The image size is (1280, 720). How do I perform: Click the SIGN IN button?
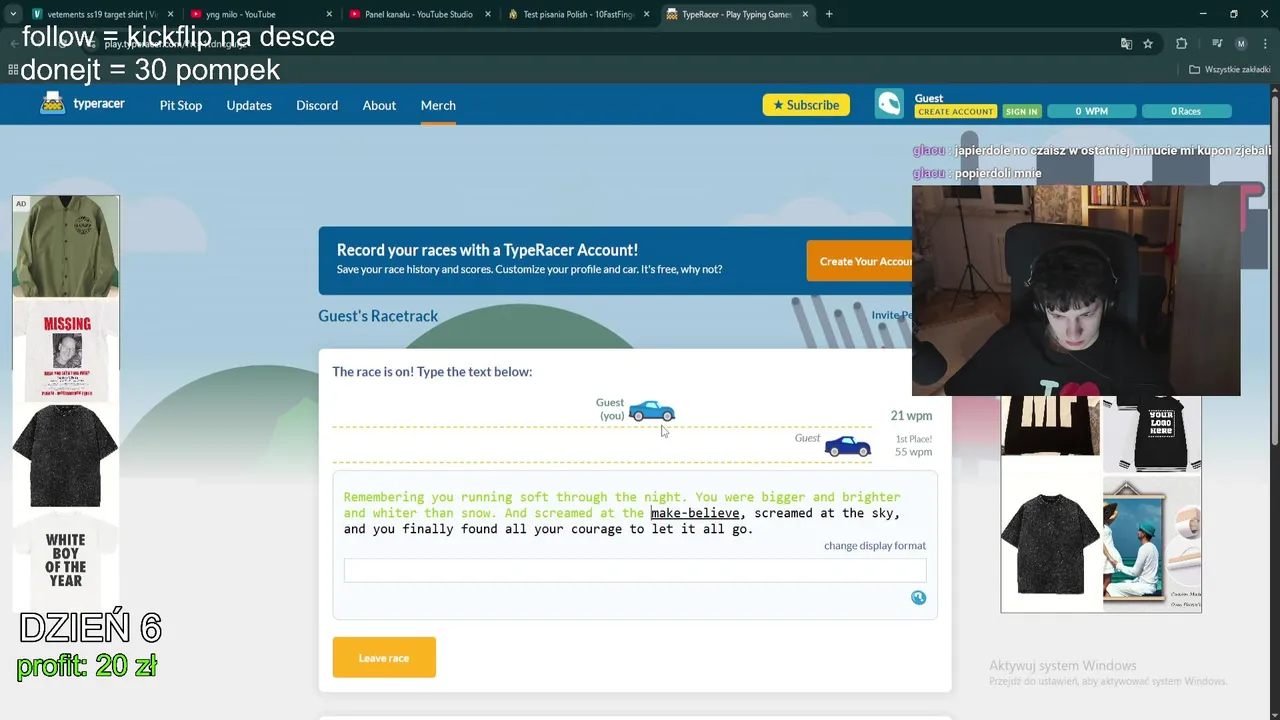(1021, 111)
